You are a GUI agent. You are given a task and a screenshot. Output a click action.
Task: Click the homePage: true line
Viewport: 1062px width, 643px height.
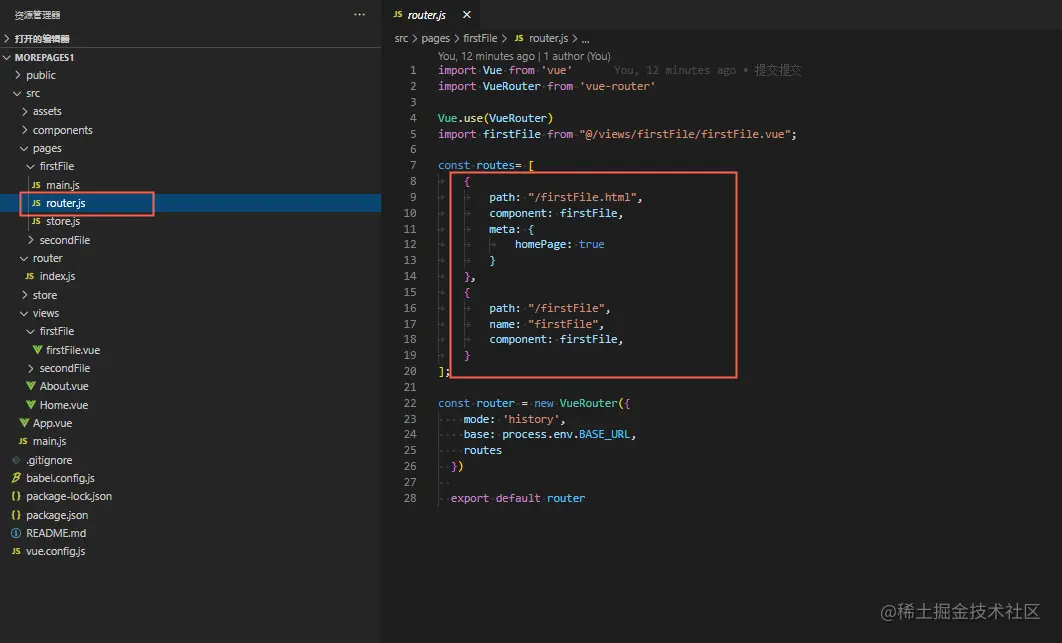[x=559, y=245]
